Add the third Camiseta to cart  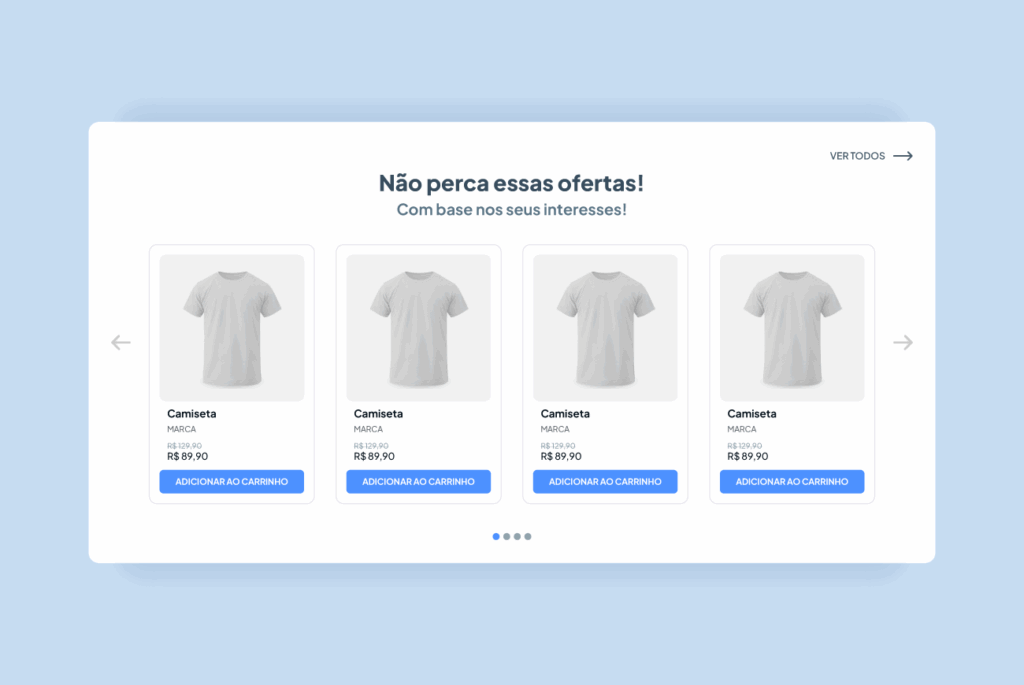coord(605,482)
